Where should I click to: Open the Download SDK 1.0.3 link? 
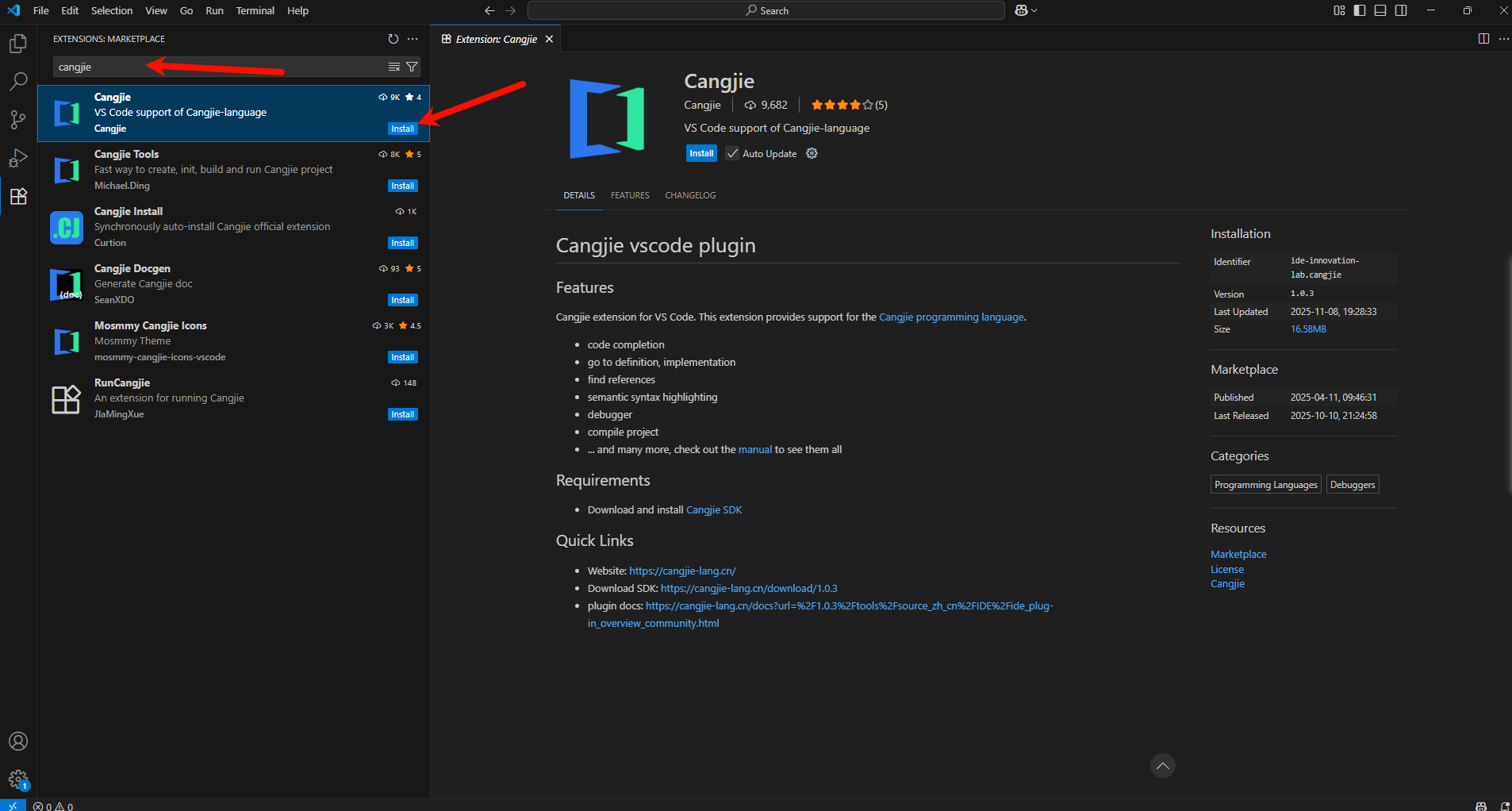pos(749,588)
